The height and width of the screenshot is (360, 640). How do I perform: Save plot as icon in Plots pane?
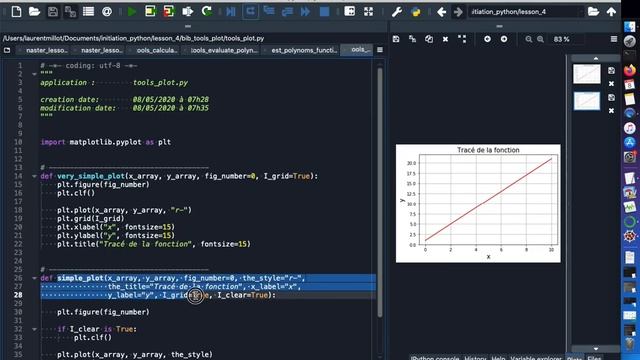pos(396,39)
